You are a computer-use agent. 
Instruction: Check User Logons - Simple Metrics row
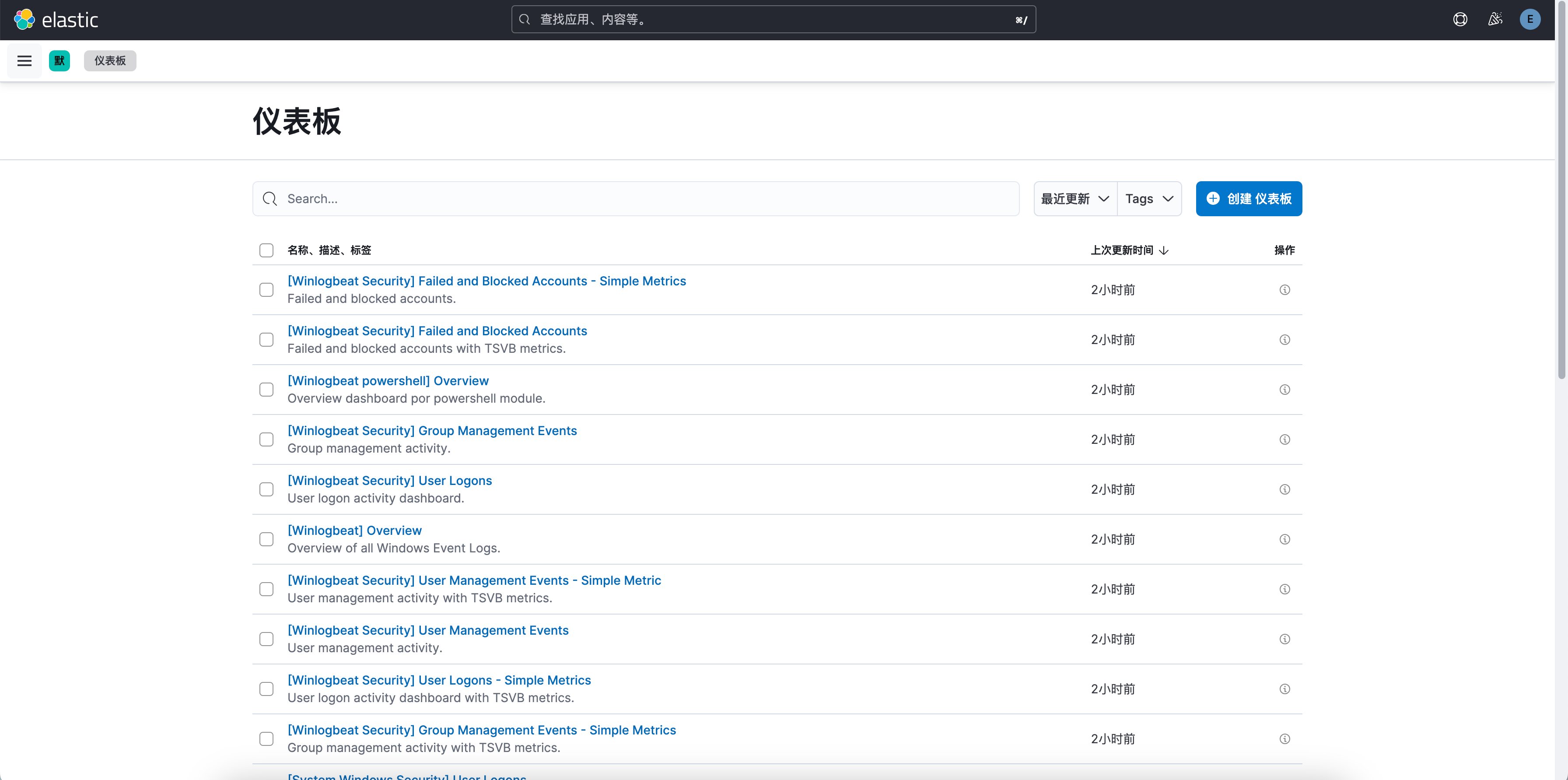point(266,689)
